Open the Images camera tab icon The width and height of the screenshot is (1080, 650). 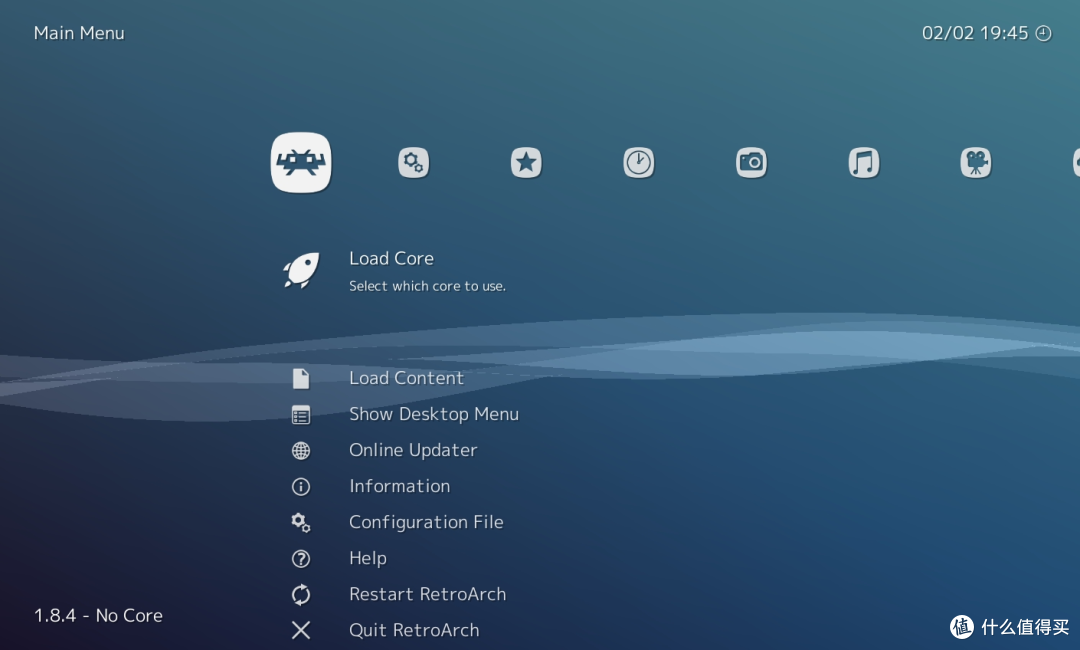751,163
